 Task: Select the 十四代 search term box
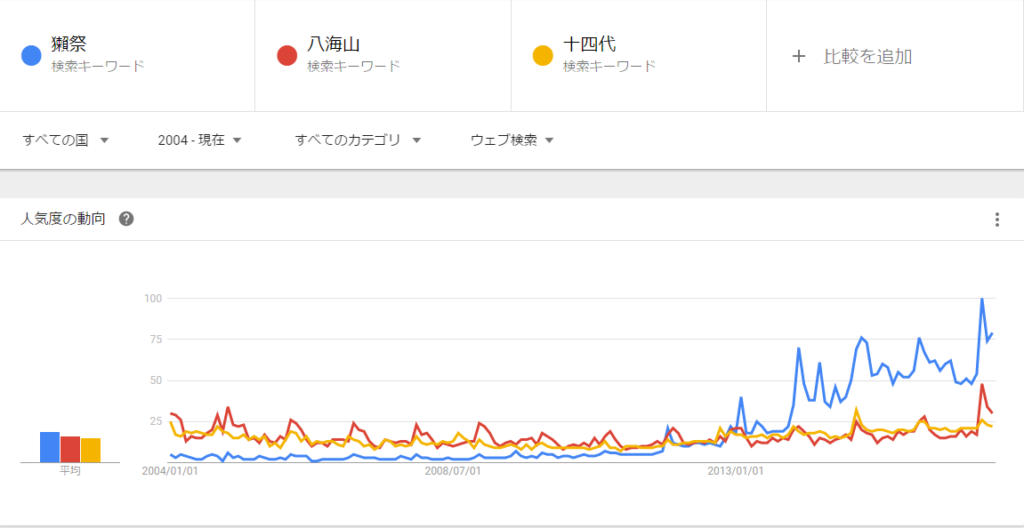(639, 56)
